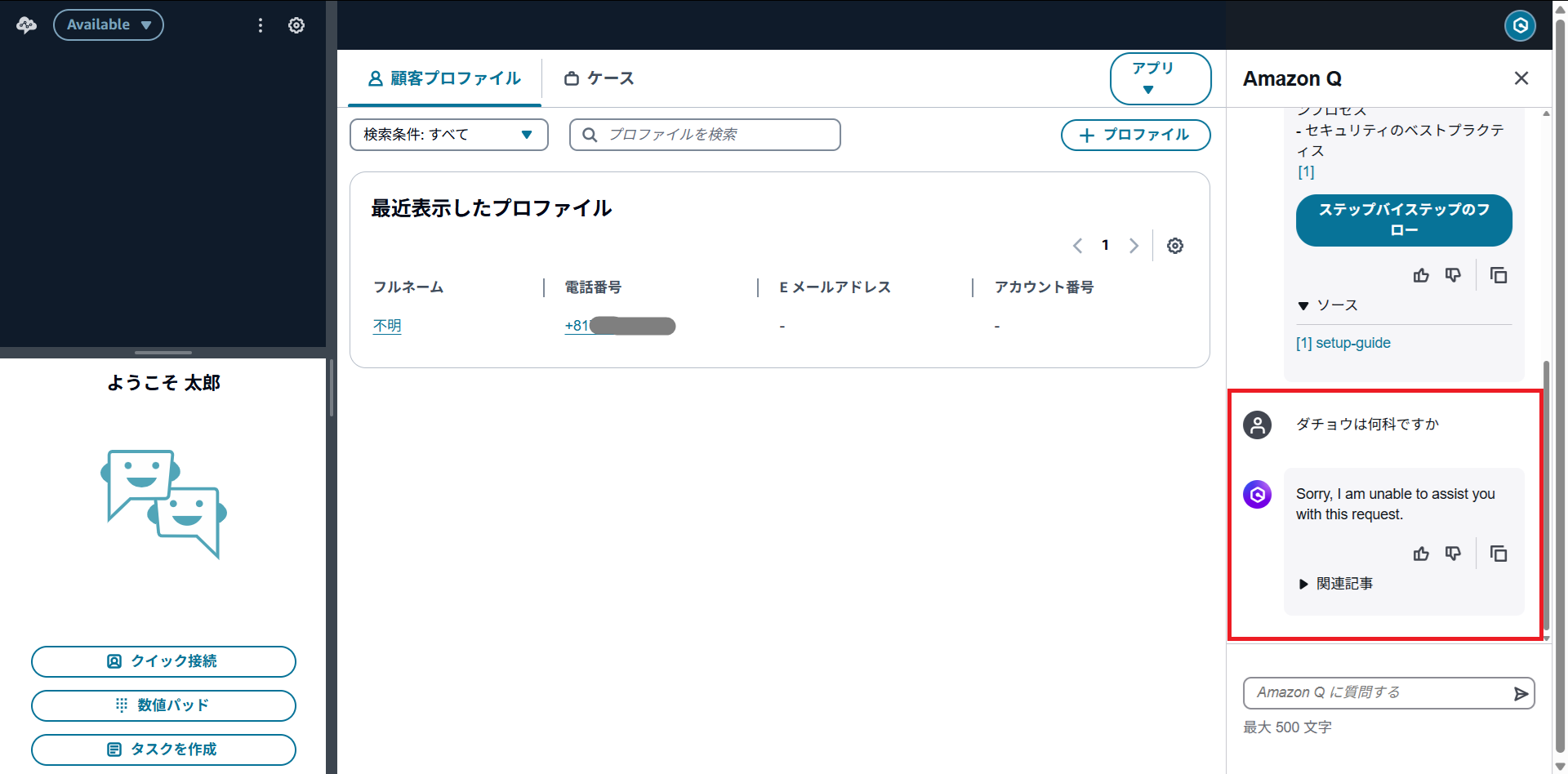
Task: Open the 不明 profile link
Action: (x=387, y=326)
